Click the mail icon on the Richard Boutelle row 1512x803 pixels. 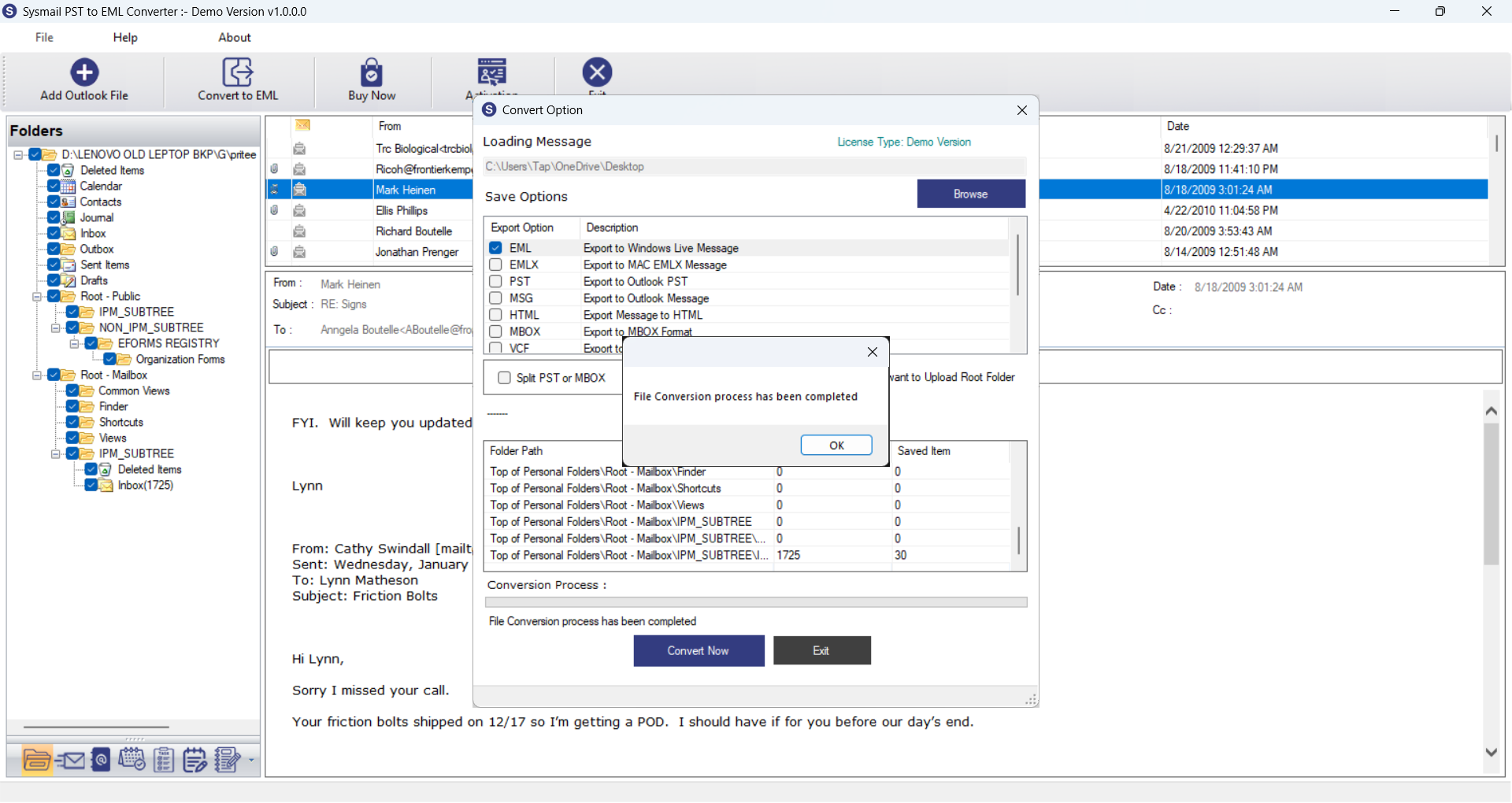(x=299, y=231)
